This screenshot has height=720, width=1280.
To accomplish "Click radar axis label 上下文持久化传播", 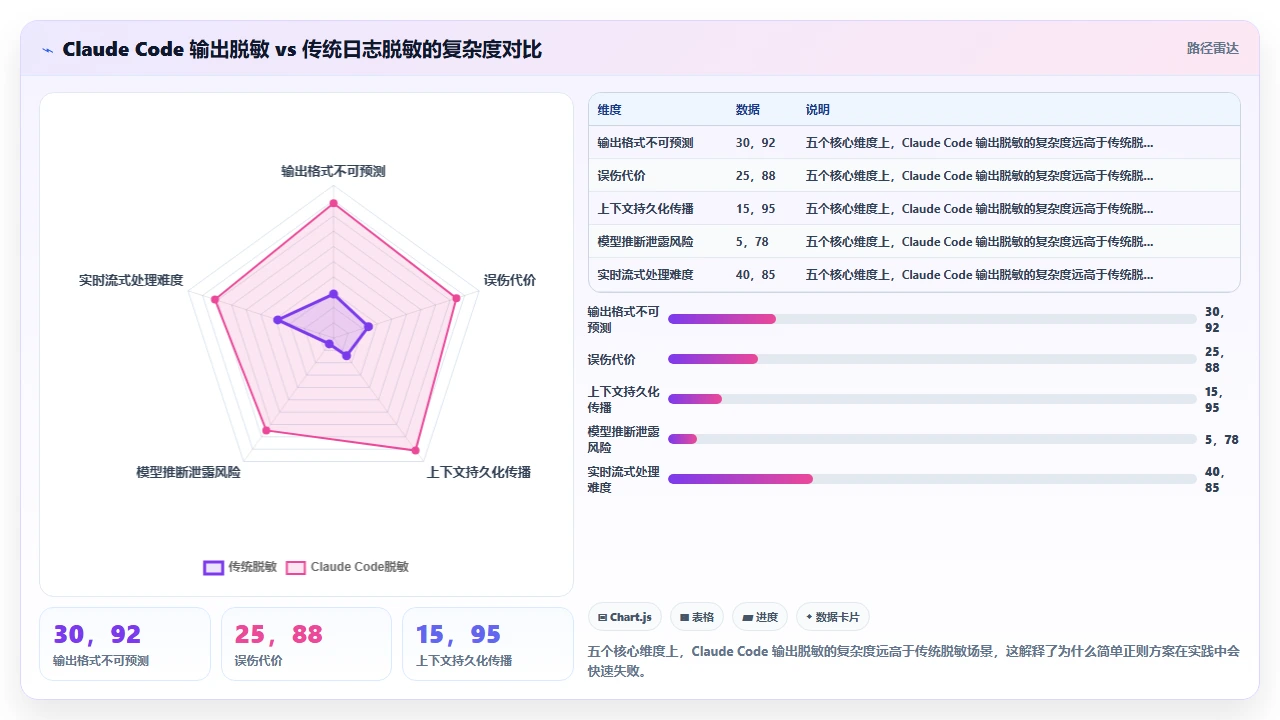I will point(479,472).
